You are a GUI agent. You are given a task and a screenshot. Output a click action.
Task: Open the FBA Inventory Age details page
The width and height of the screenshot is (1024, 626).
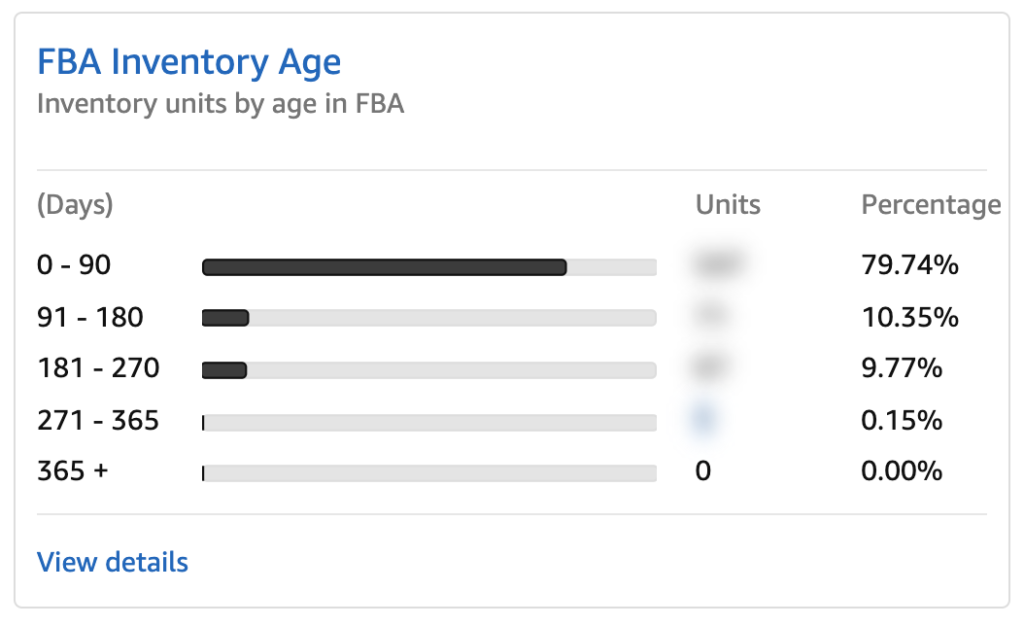(112, 562)
